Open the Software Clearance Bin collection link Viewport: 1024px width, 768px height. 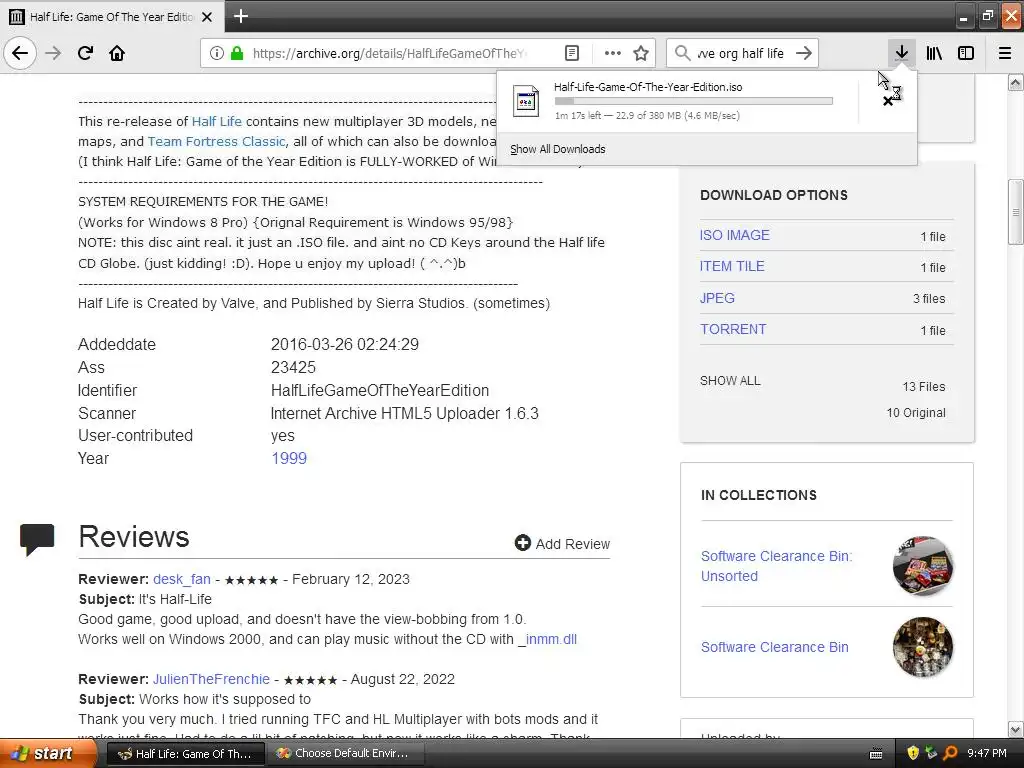pyautogui.click(x=775, y=647)
